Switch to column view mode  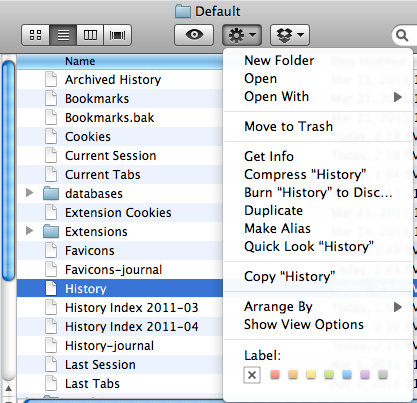coord(90,35)
